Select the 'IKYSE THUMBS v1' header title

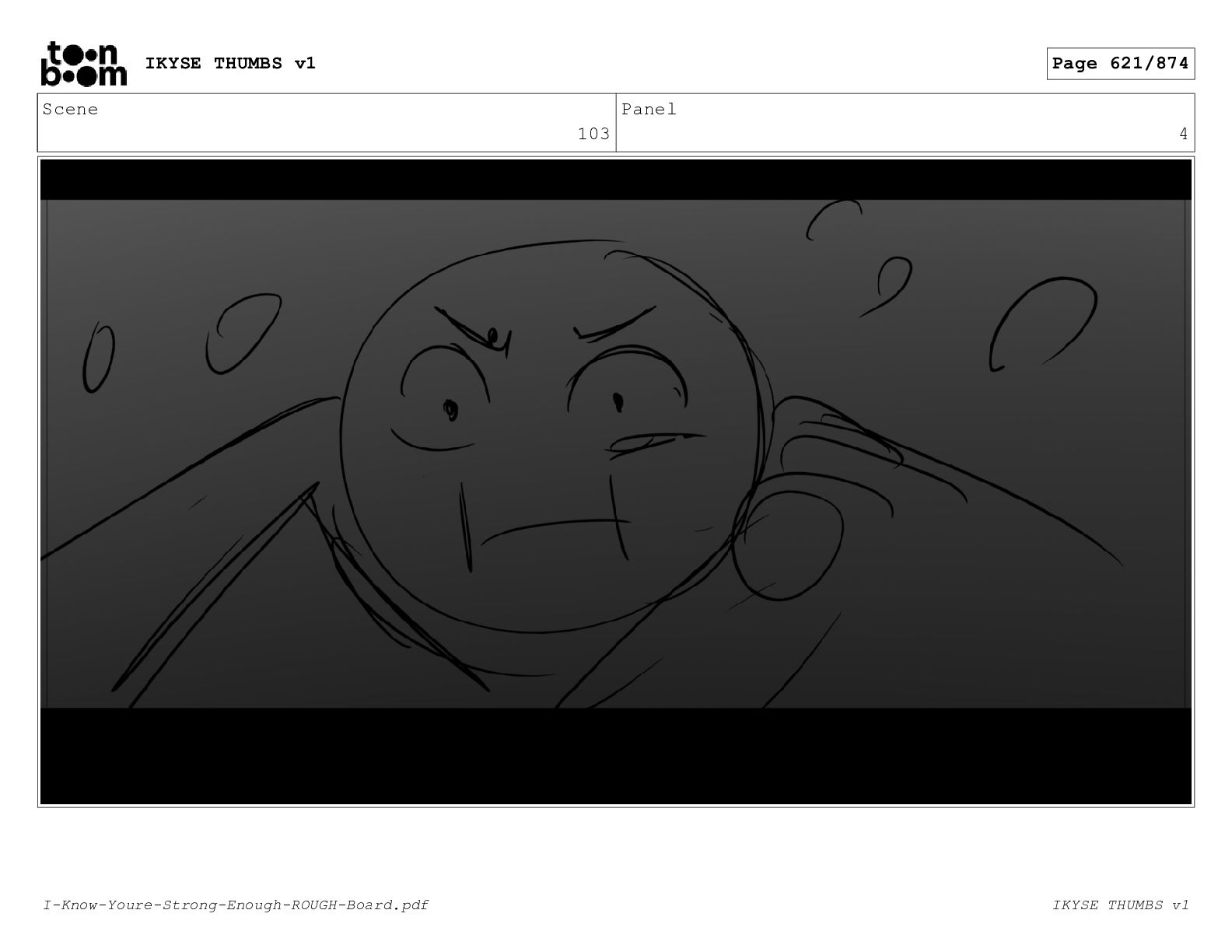pos(230,63)
